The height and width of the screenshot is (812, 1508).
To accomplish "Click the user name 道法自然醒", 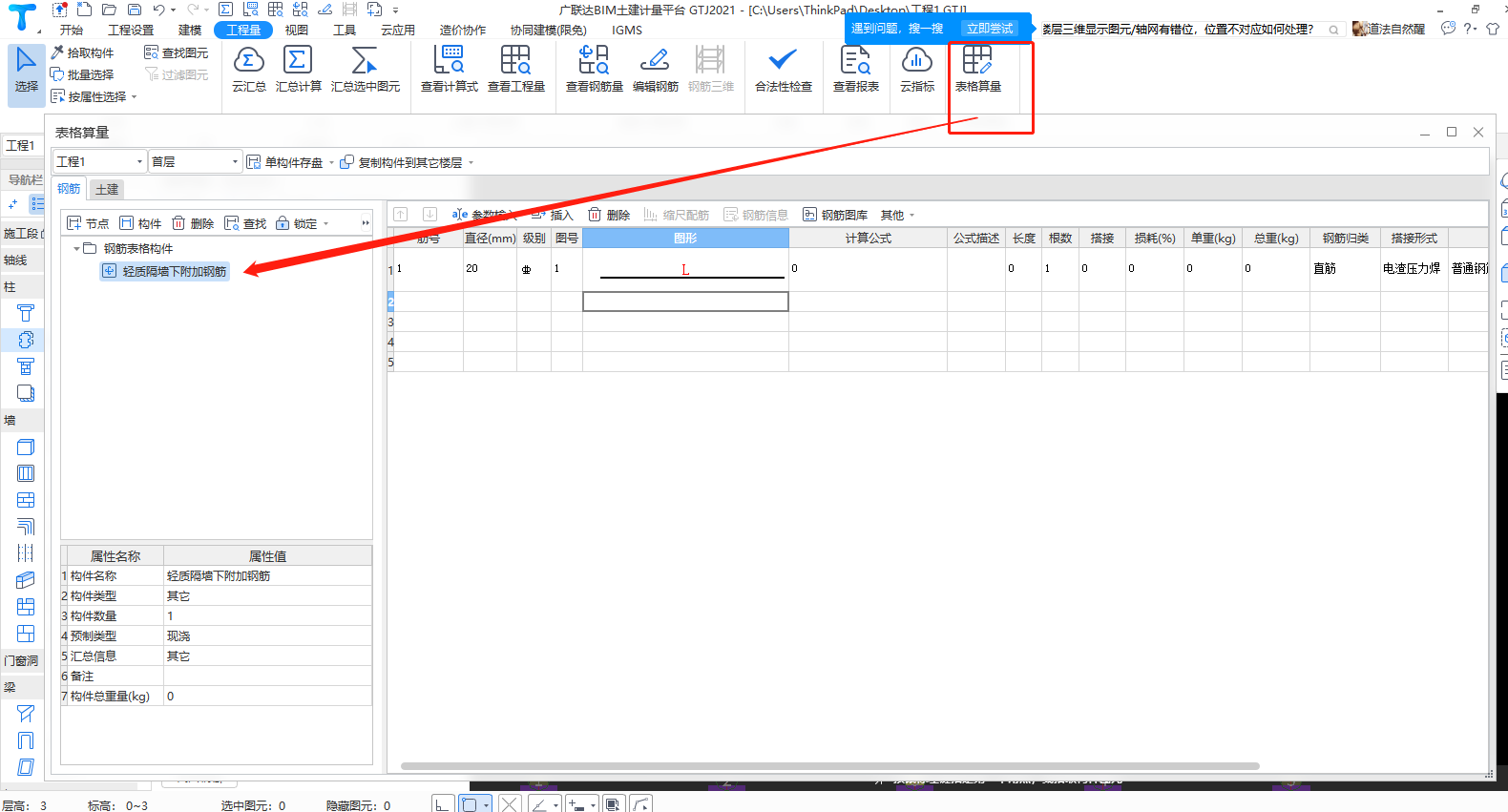I will (1396, 30).
